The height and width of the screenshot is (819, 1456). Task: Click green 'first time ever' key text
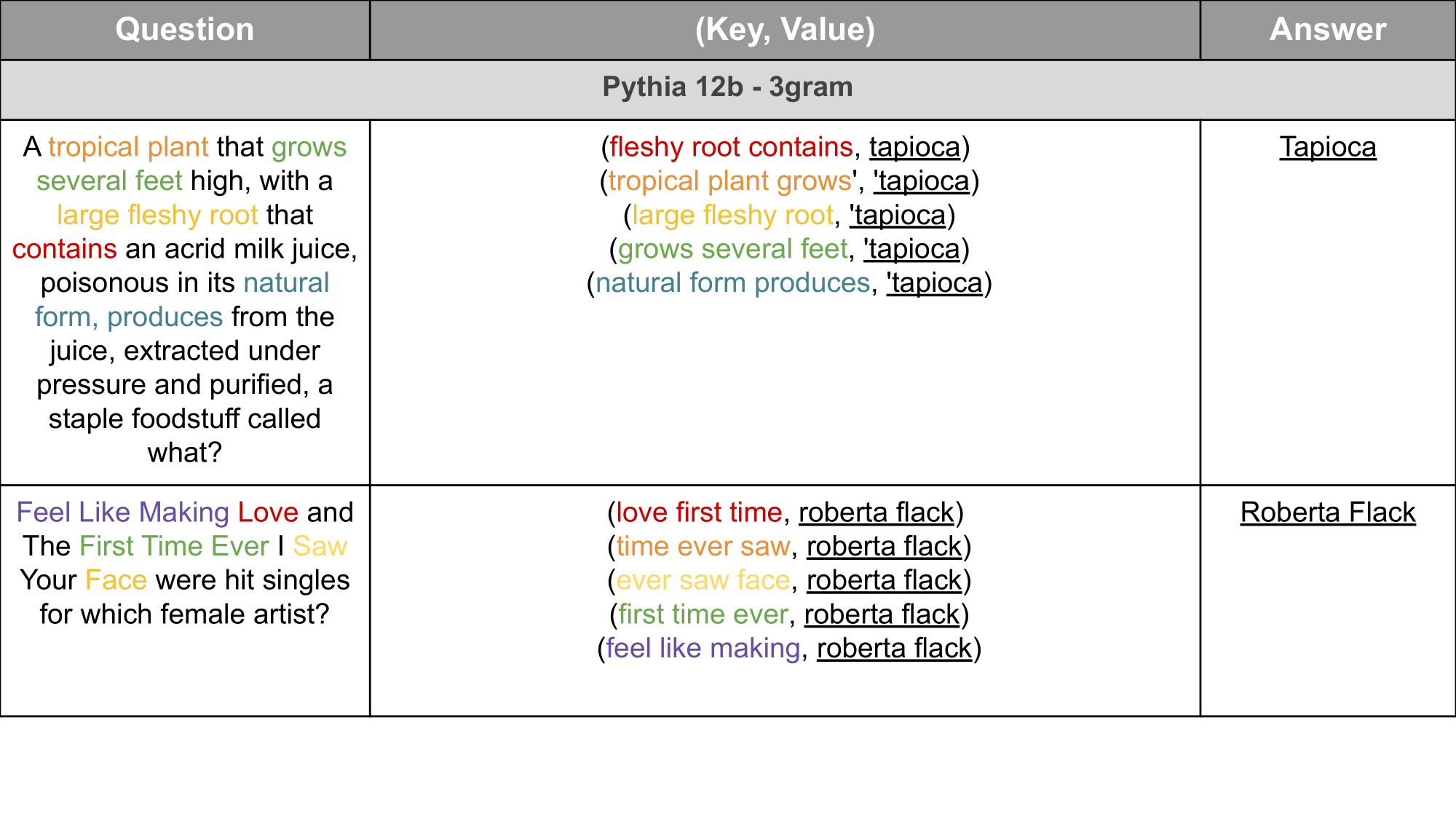[703, 614]
